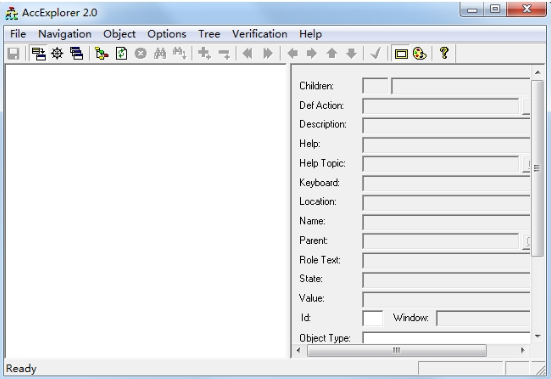Click the Keyboard field
Image resolution: width=551 pixels, height=379 pixels.
pos(446,183)
